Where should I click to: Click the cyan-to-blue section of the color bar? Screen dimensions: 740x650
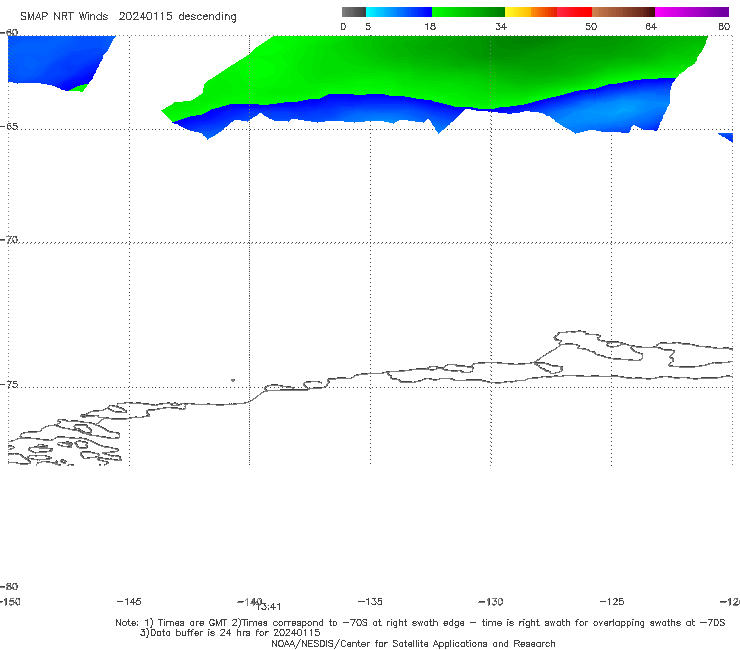coord(399,12)
